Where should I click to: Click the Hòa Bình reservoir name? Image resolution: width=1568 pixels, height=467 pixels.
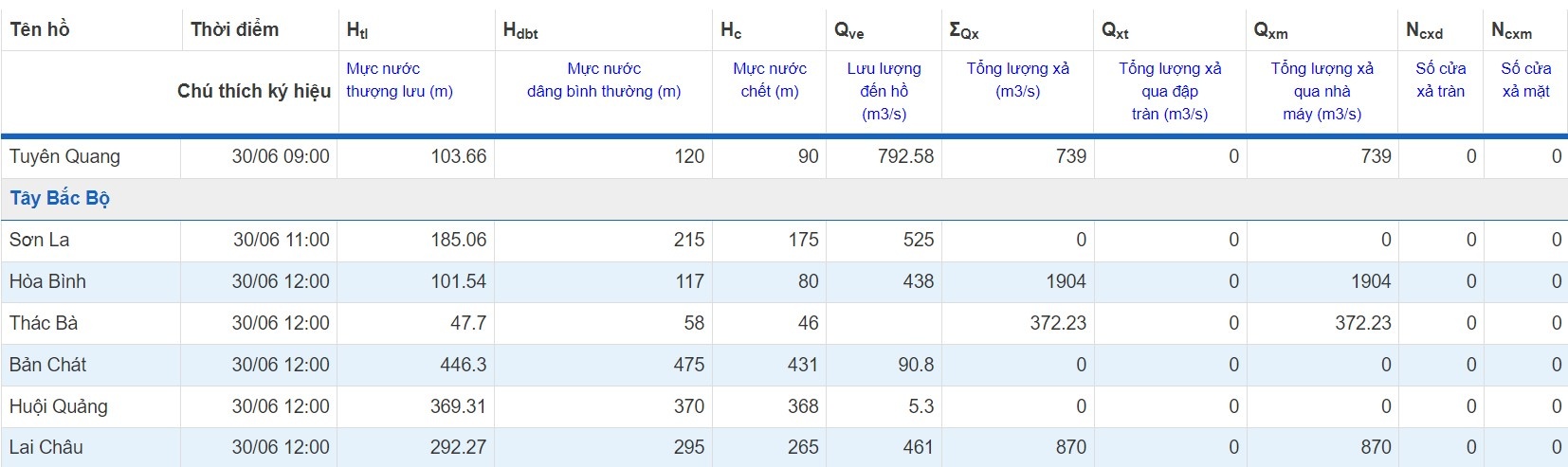point(47,281)
